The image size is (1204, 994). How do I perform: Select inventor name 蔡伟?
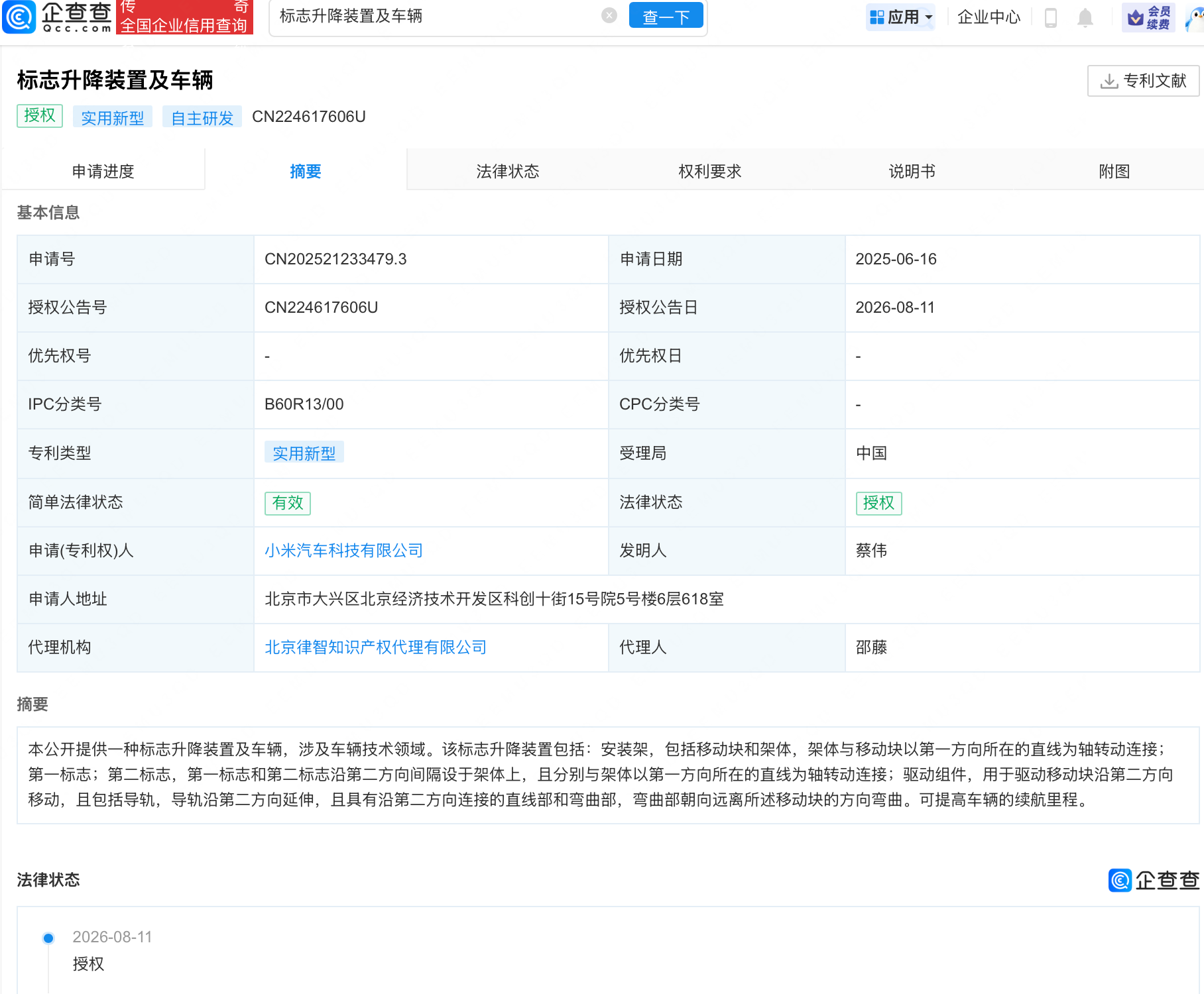pos(871,551)
